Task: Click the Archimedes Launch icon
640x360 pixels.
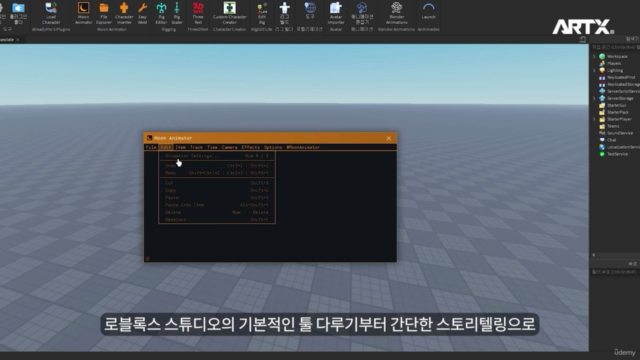Action: 429,11
